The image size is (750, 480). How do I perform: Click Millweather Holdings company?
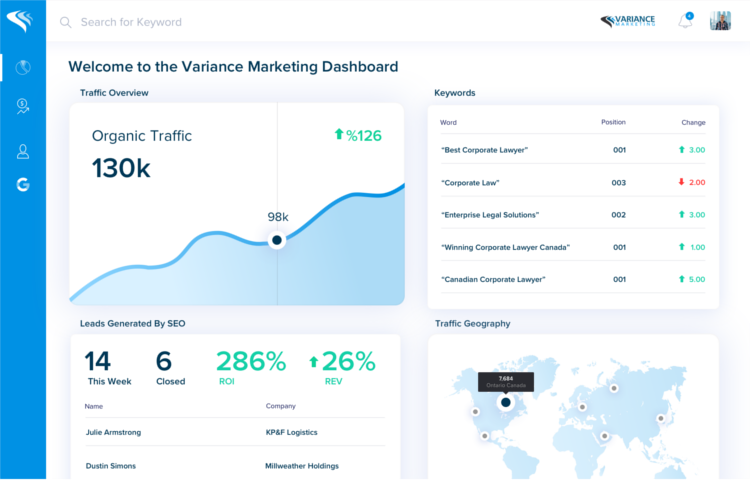pyautogui.click(x=302, y=466)
